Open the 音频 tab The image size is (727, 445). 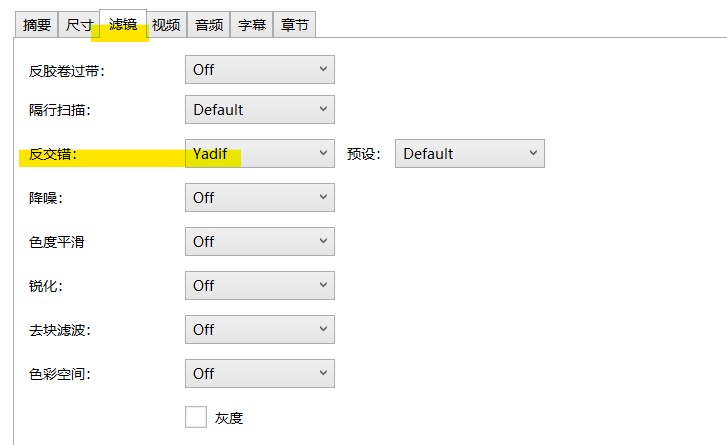pos(209,25)
